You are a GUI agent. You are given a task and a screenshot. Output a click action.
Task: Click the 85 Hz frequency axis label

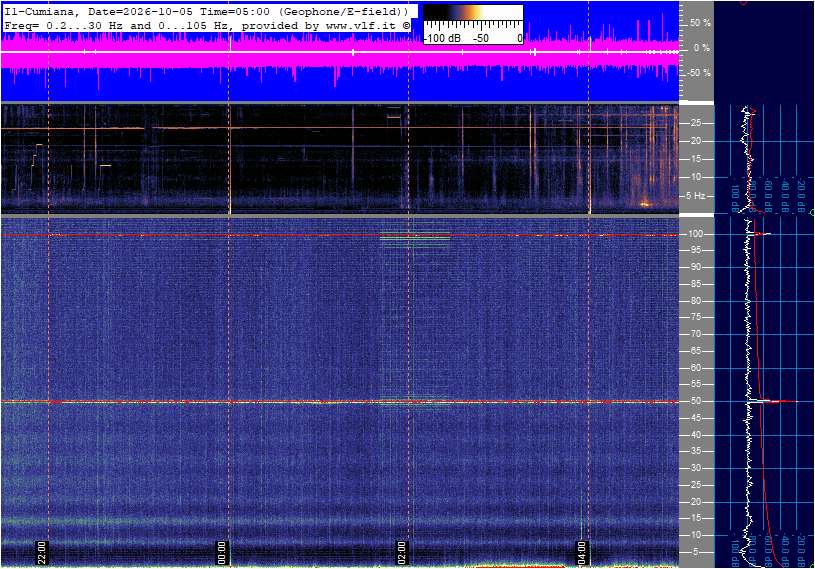pyautogui.click(x=696, y=284)
